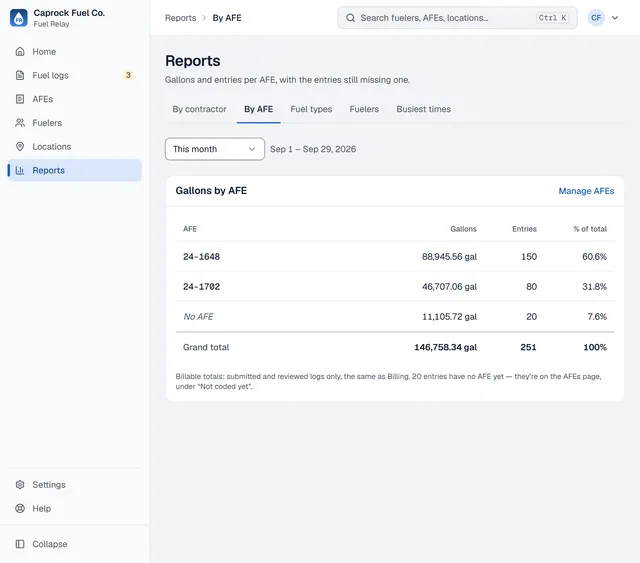Click the Collapse sidebar panel icon
The height and width of the screenshot is (563, 640).
tap(20, 544)
